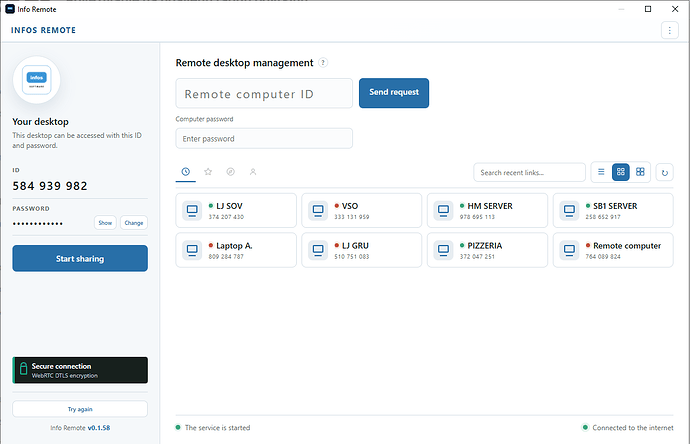690x444 pixels.
Task: Open the recent connections clock tab
Action: pos(186,172)
